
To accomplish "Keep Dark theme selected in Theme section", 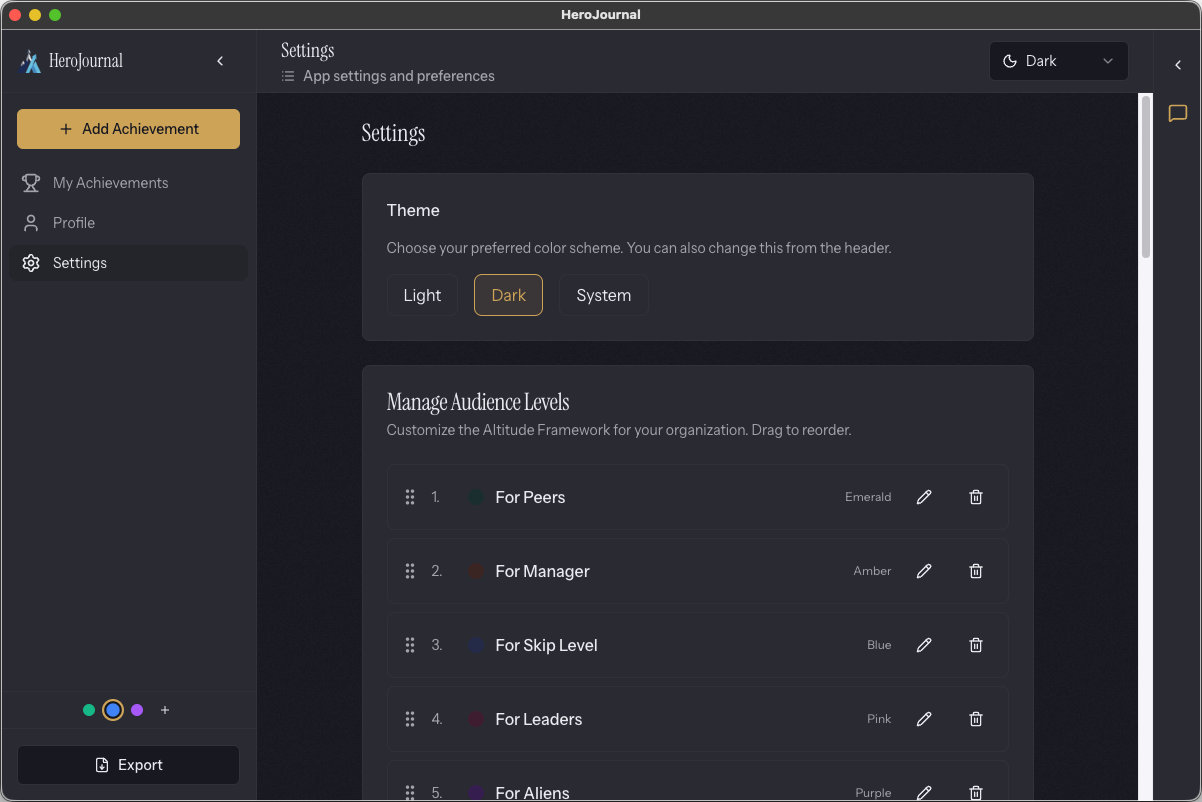I will tap(508, 295).
